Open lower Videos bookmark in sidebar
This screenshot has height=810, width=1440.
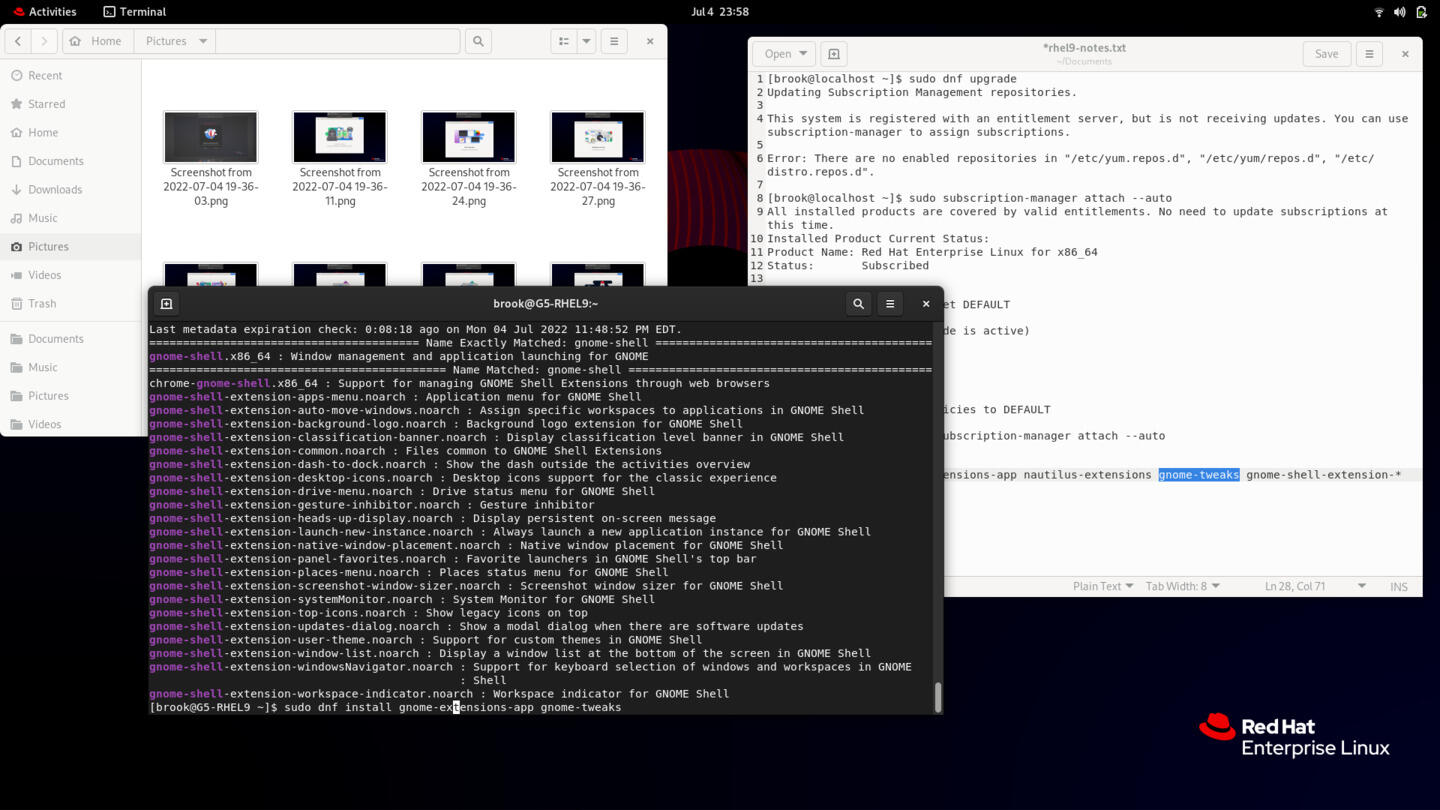click(x=71, y=424)
